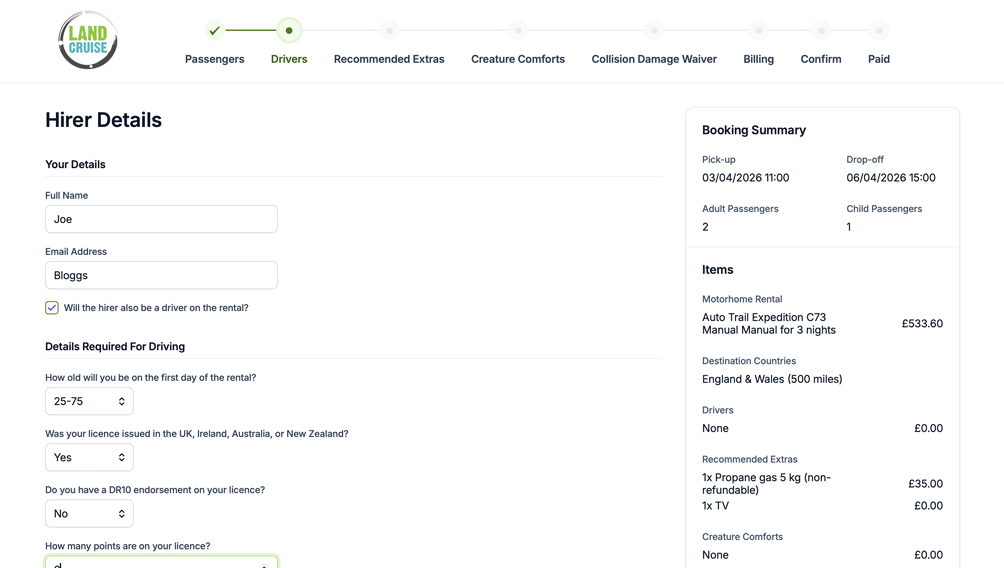This screenshot has height=568, width=1004.
Task: Open the licence points dropdown
Action: (x=161, y=563)
